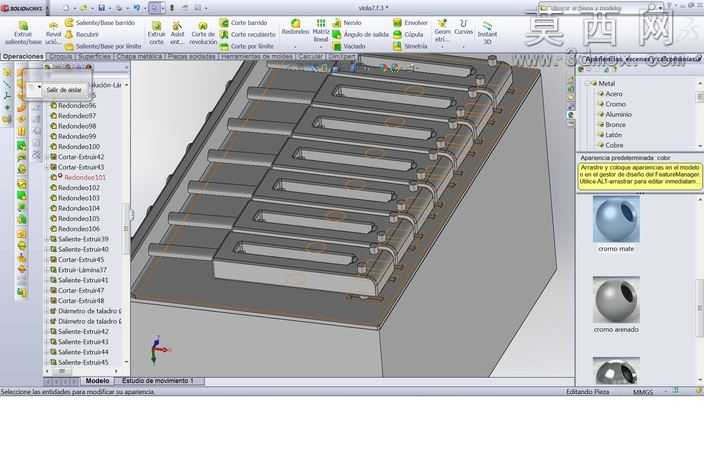Image resolution: width=704 pixels, height=469 pixels.
Task: Open the Calcular tab
Action: 310,57
